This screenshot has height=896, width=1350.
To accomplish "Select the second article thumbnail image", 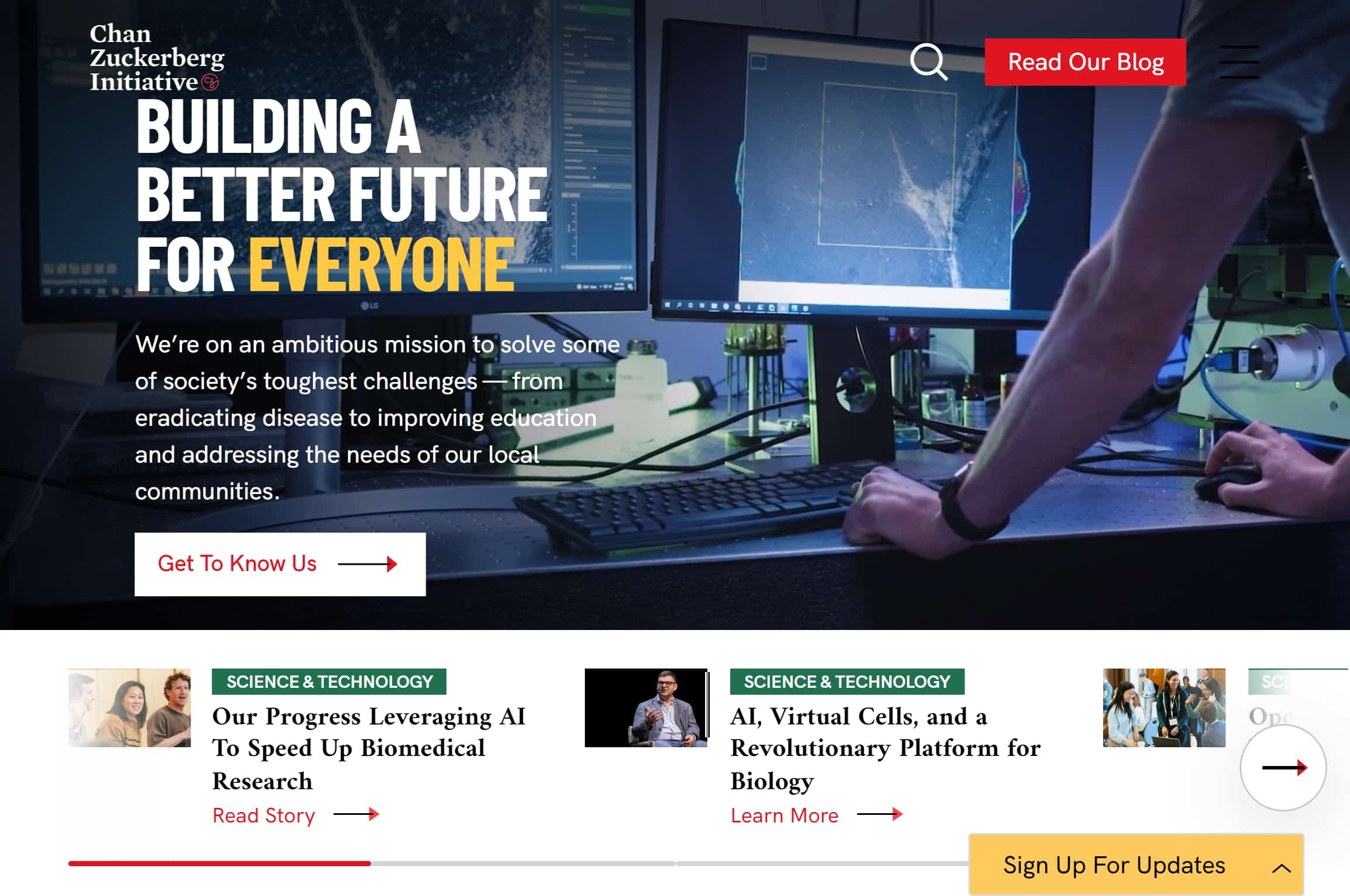I will point(645,707).
